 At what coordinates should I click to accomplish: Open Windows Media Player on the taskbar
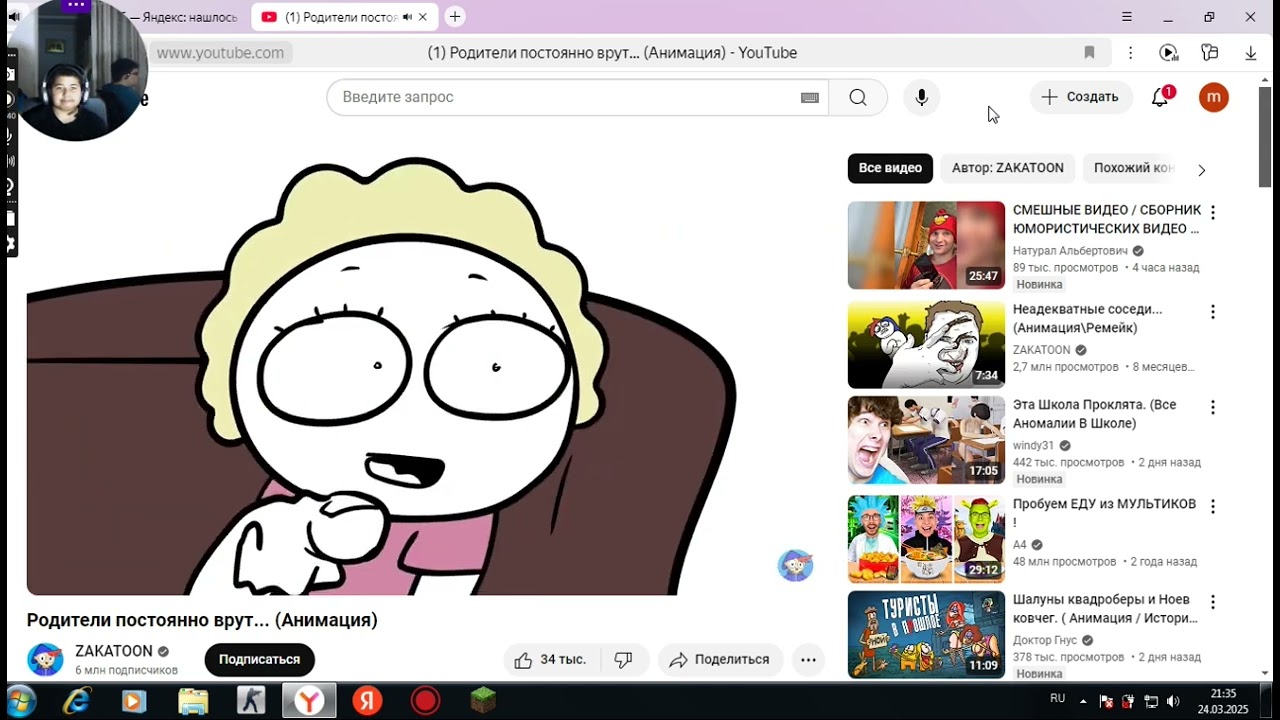point(134,701)
